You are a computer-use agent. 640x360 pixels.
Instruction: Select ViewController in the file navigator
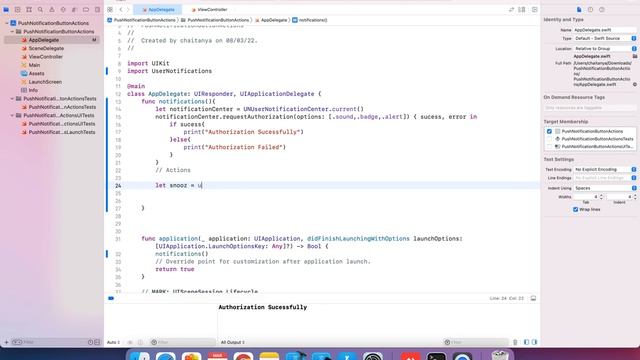46,57
